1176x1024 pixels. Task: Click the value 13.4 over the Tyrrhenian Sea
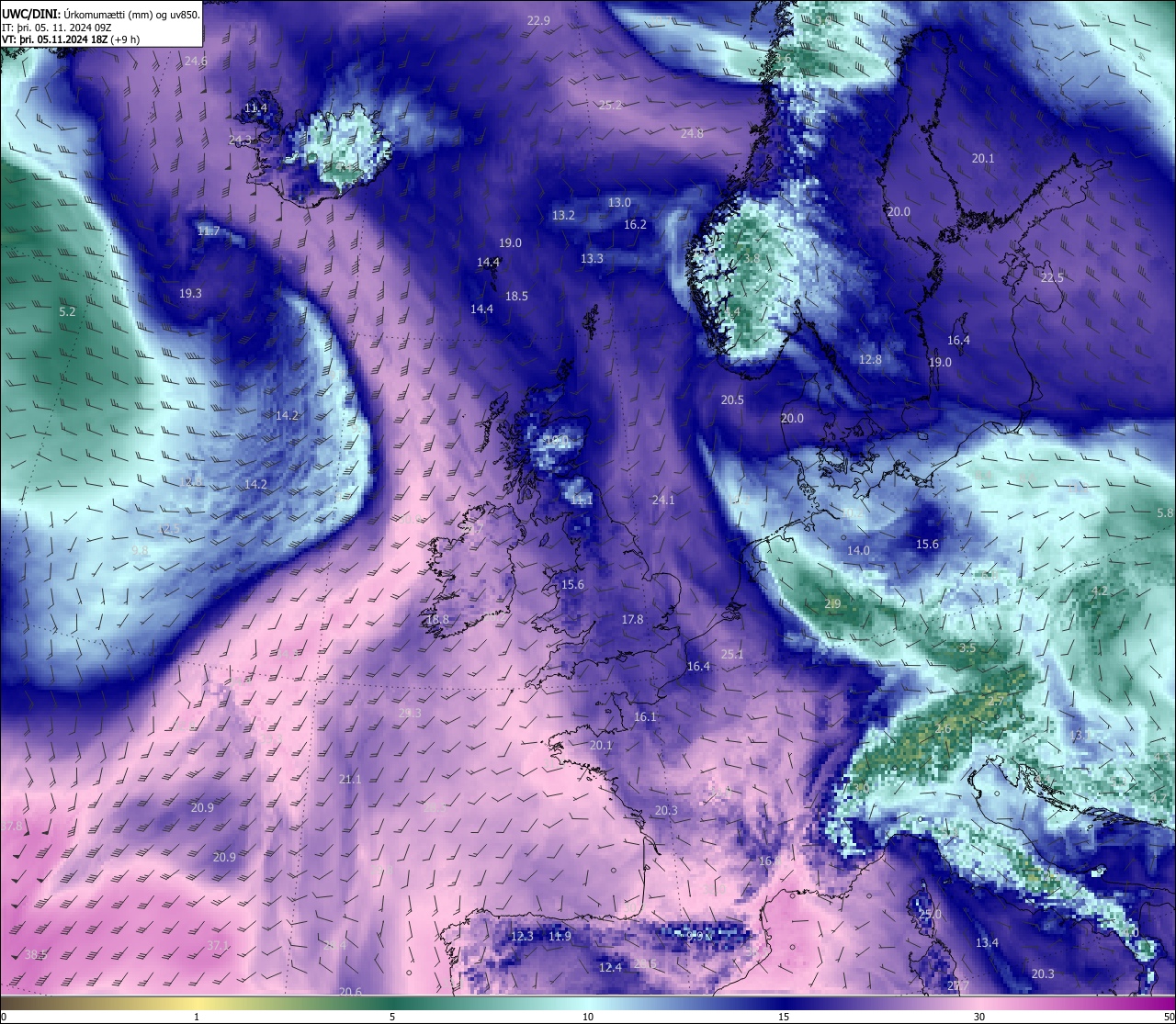tap(987, 942)
